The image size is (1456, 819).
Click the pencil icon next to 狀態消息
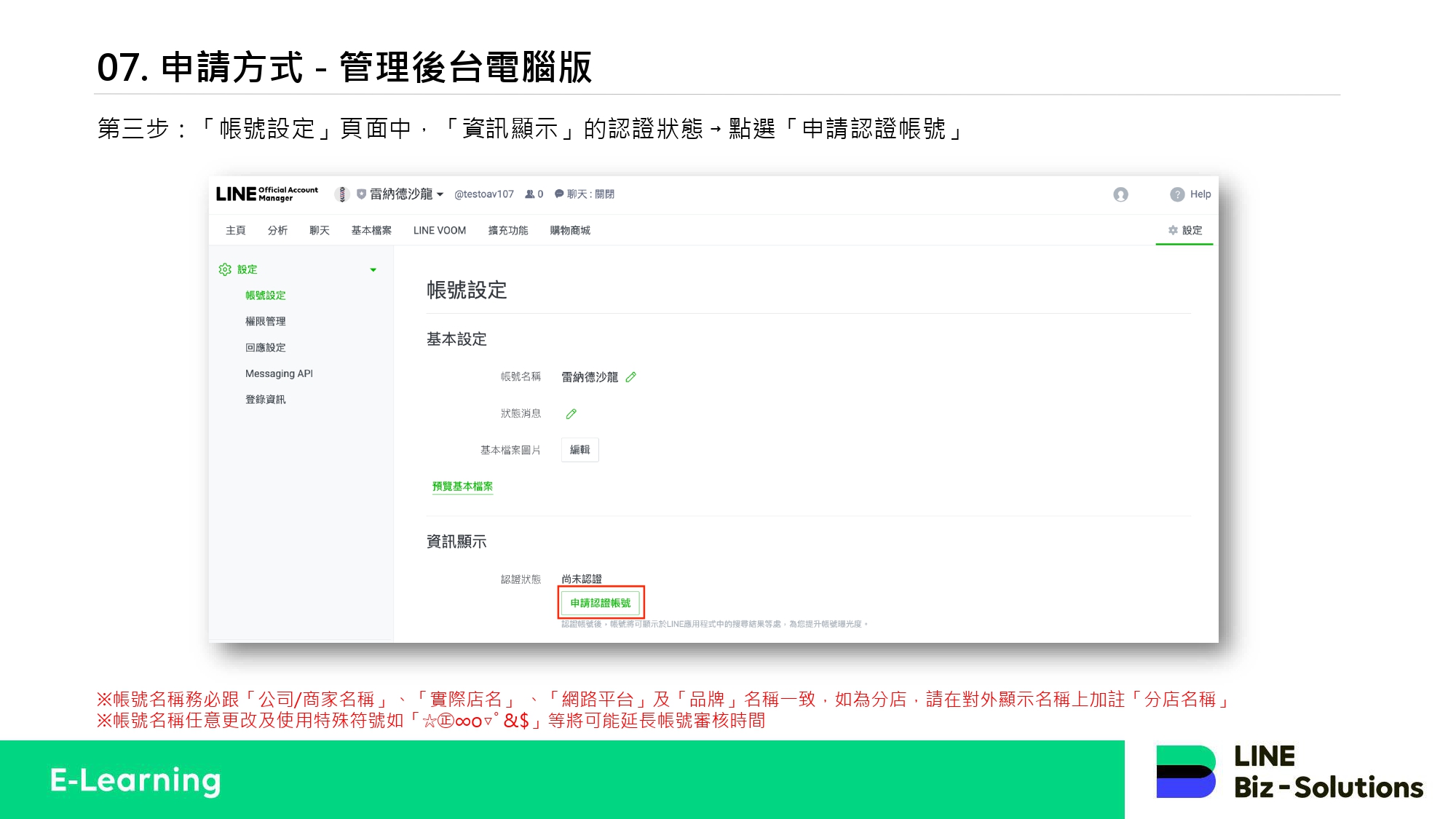click(571, 414)
